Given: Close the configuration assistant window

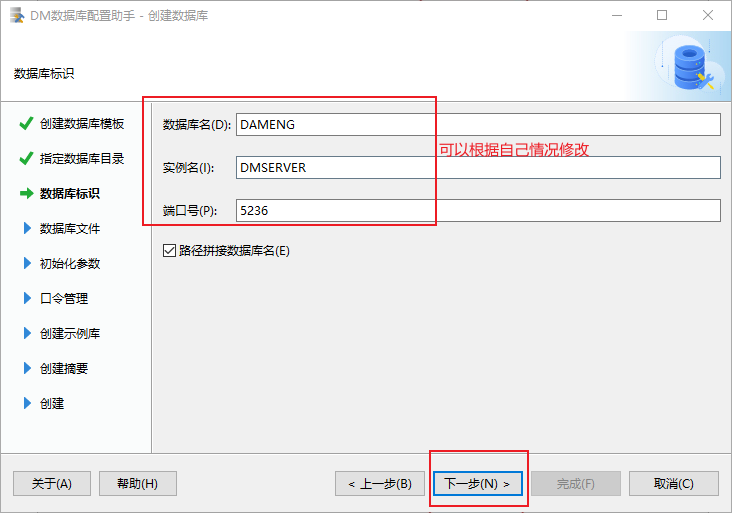Looking at the screenshot, I should click(x=708, y=15).
